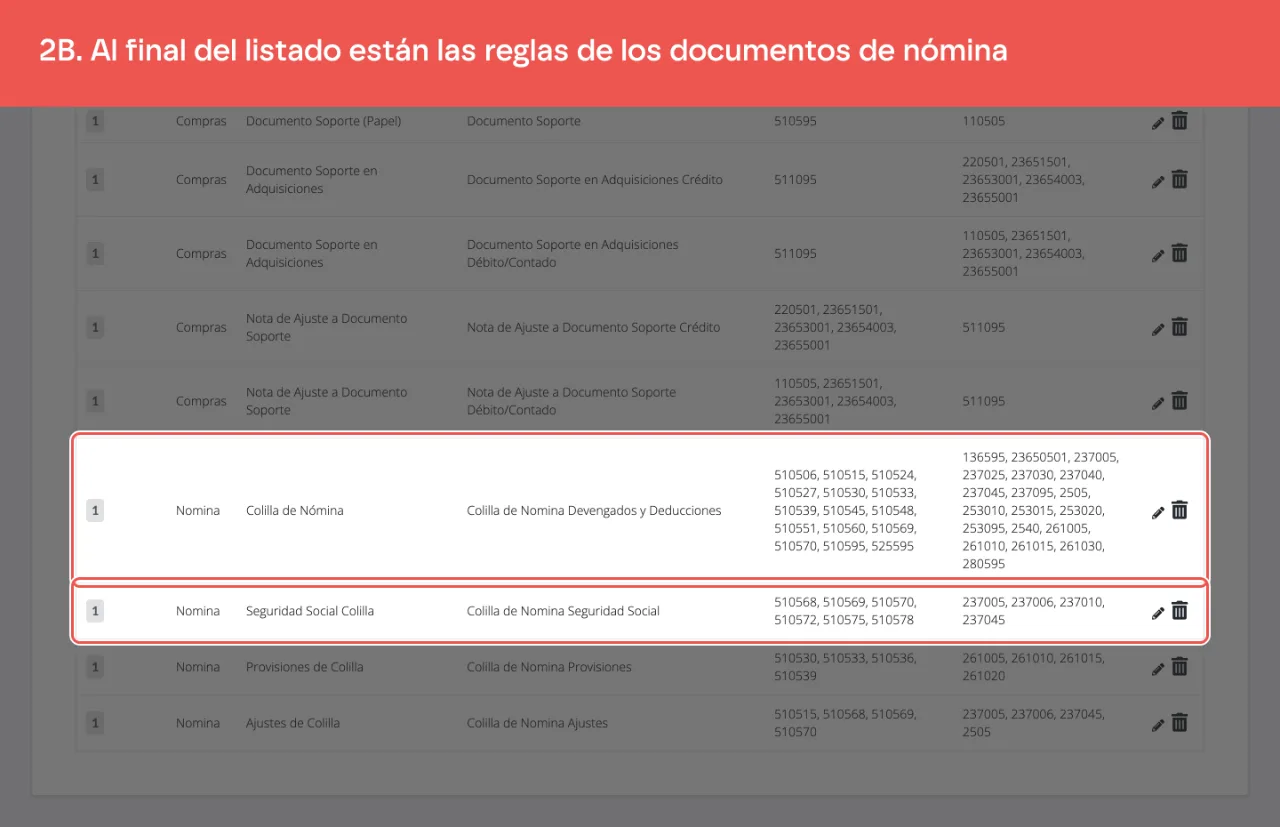Edit the Colilla de Nómina rule
Screen dimensions: 1280x827
pyautogui.click(x=1158, y=512)
